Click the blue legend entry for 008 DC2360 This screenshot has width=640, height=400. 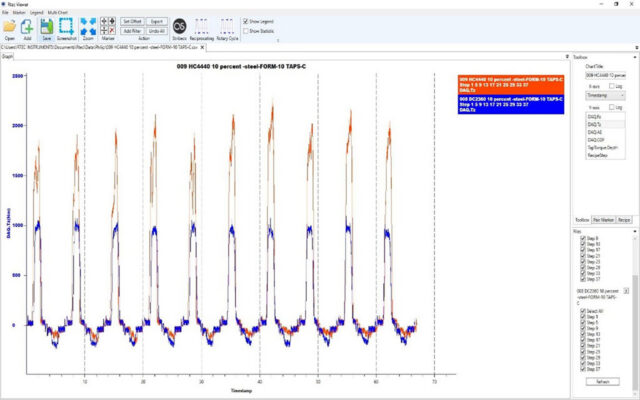click(x=511, y=104)
